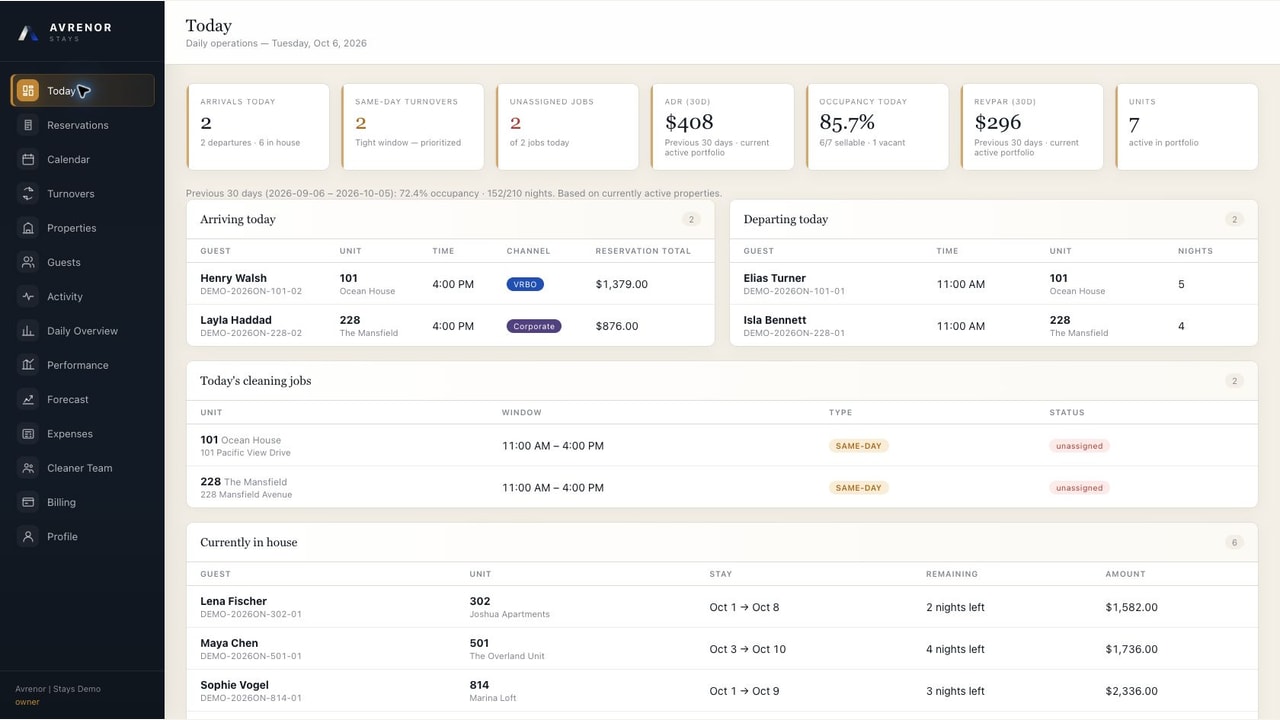Screen dimensions: 1280x720
Task: Open the Properties building icon
Action: (x=28, y=228)
